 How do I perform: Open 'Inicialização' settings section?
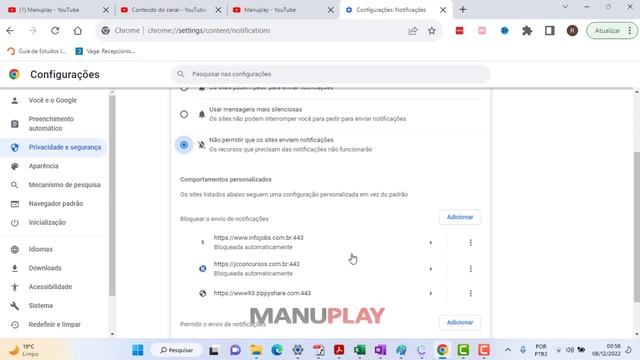point(53,222)
